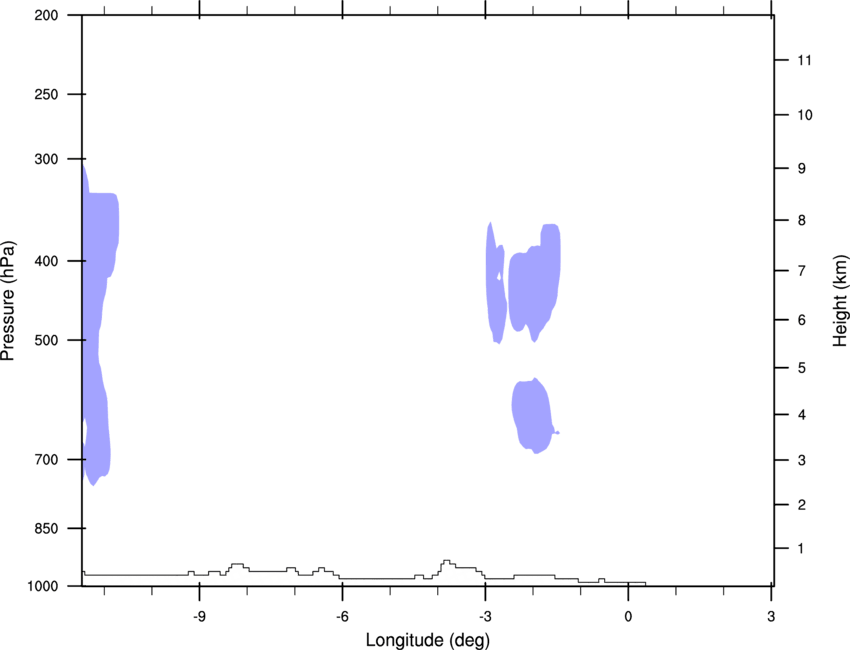Click the 8 km height label

[x=802, y=220]
